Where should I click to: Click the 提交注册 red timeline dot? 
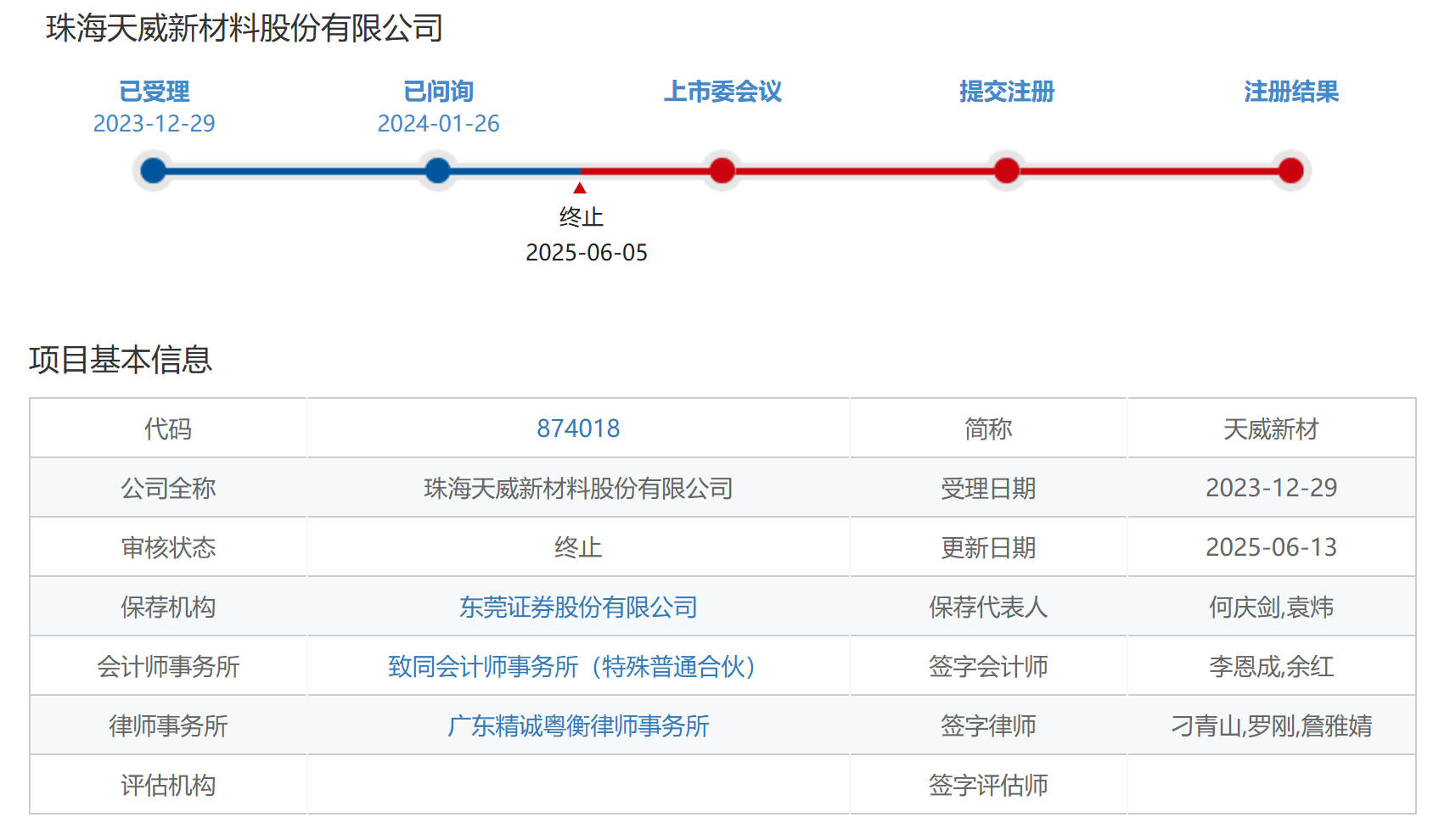[x=1007, y=171]
